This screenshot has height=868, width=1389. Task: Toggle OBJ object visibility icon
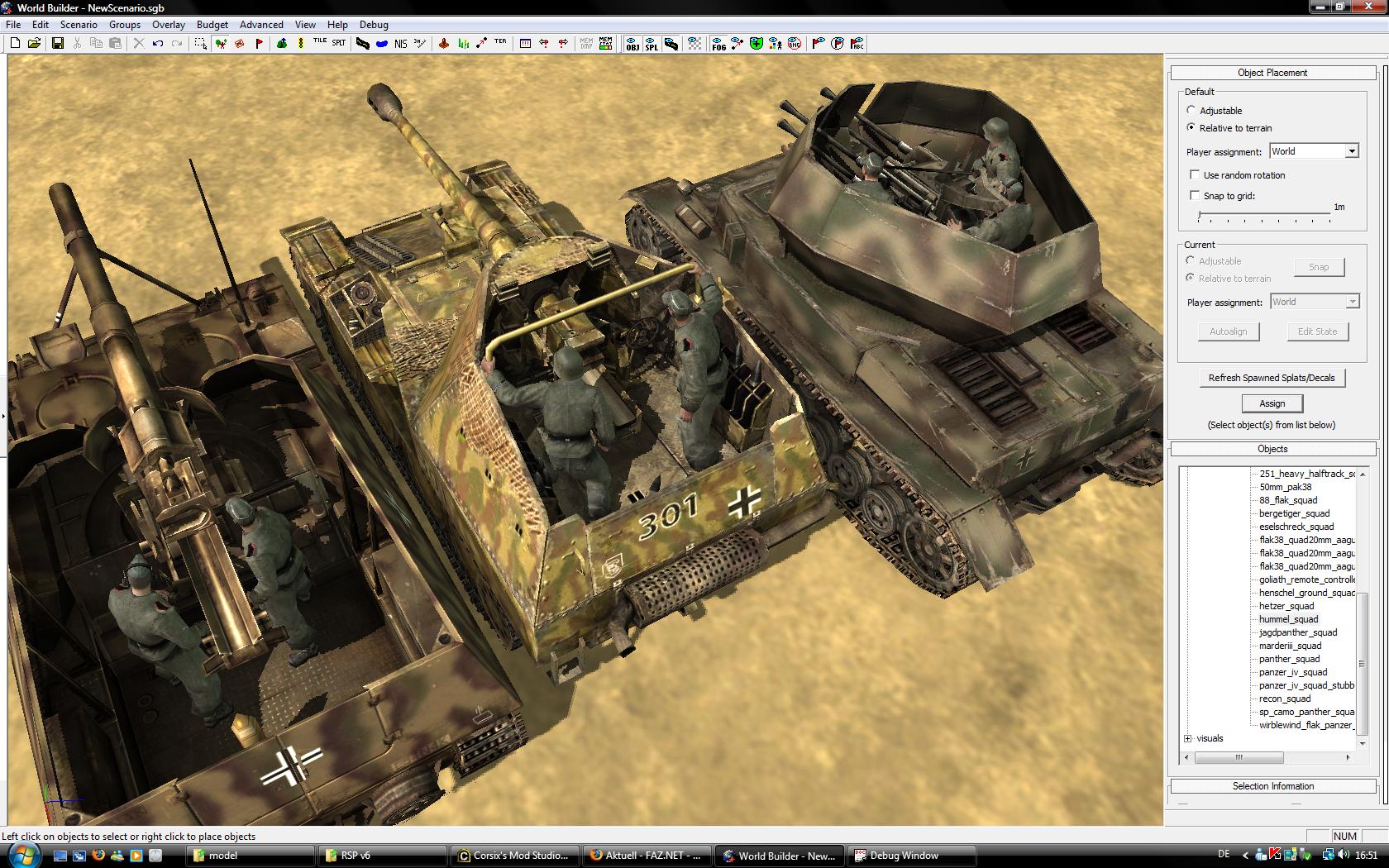click(x=632, y=43)
